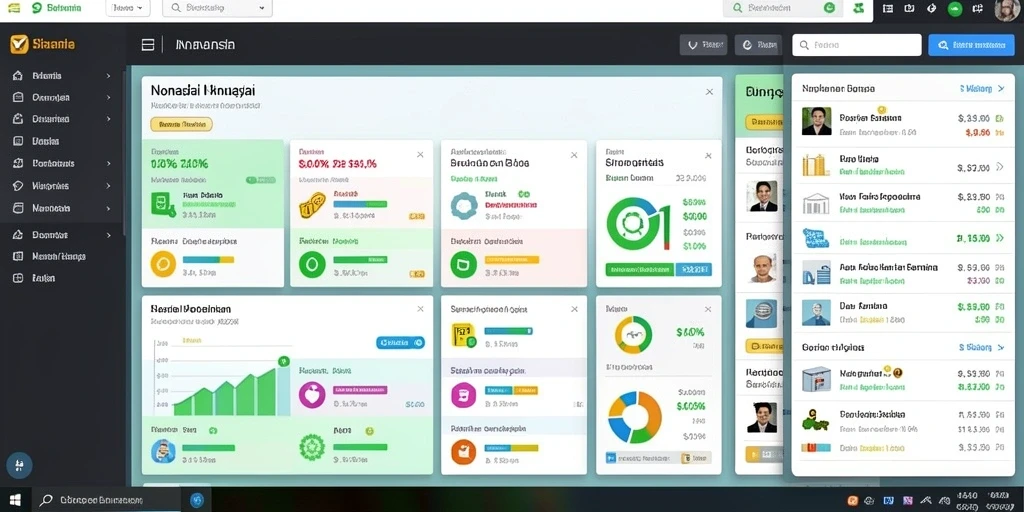Click the orange icon in the taskbar system tray
Screen dimensions: 1024x512
852,501
